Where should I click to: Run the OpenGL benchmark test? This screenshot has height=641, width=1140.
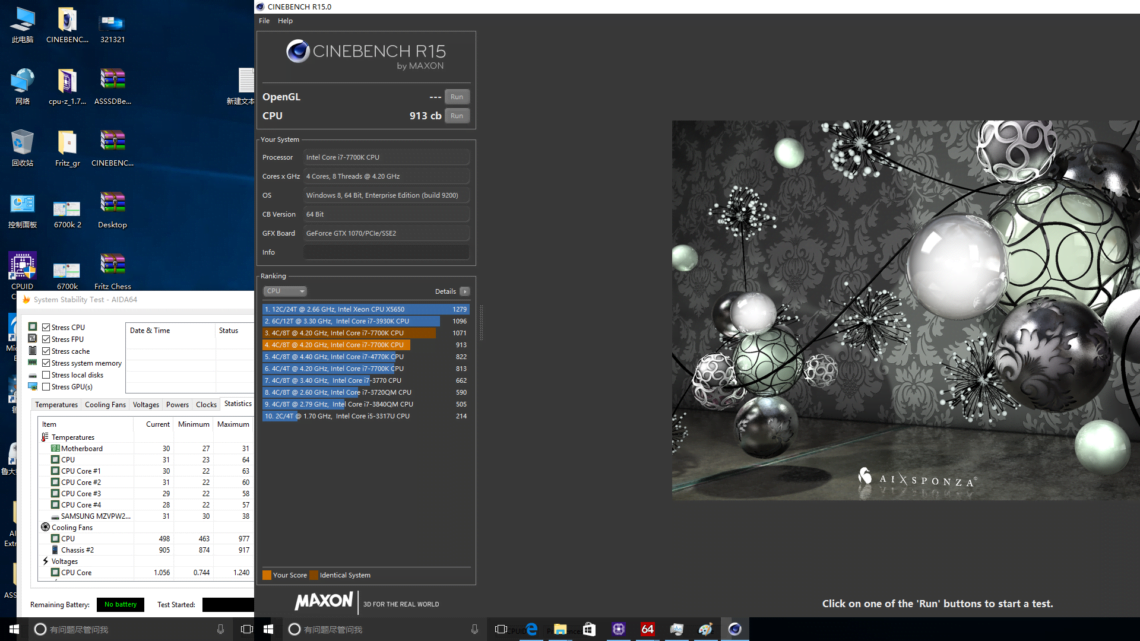click(456, 97)
